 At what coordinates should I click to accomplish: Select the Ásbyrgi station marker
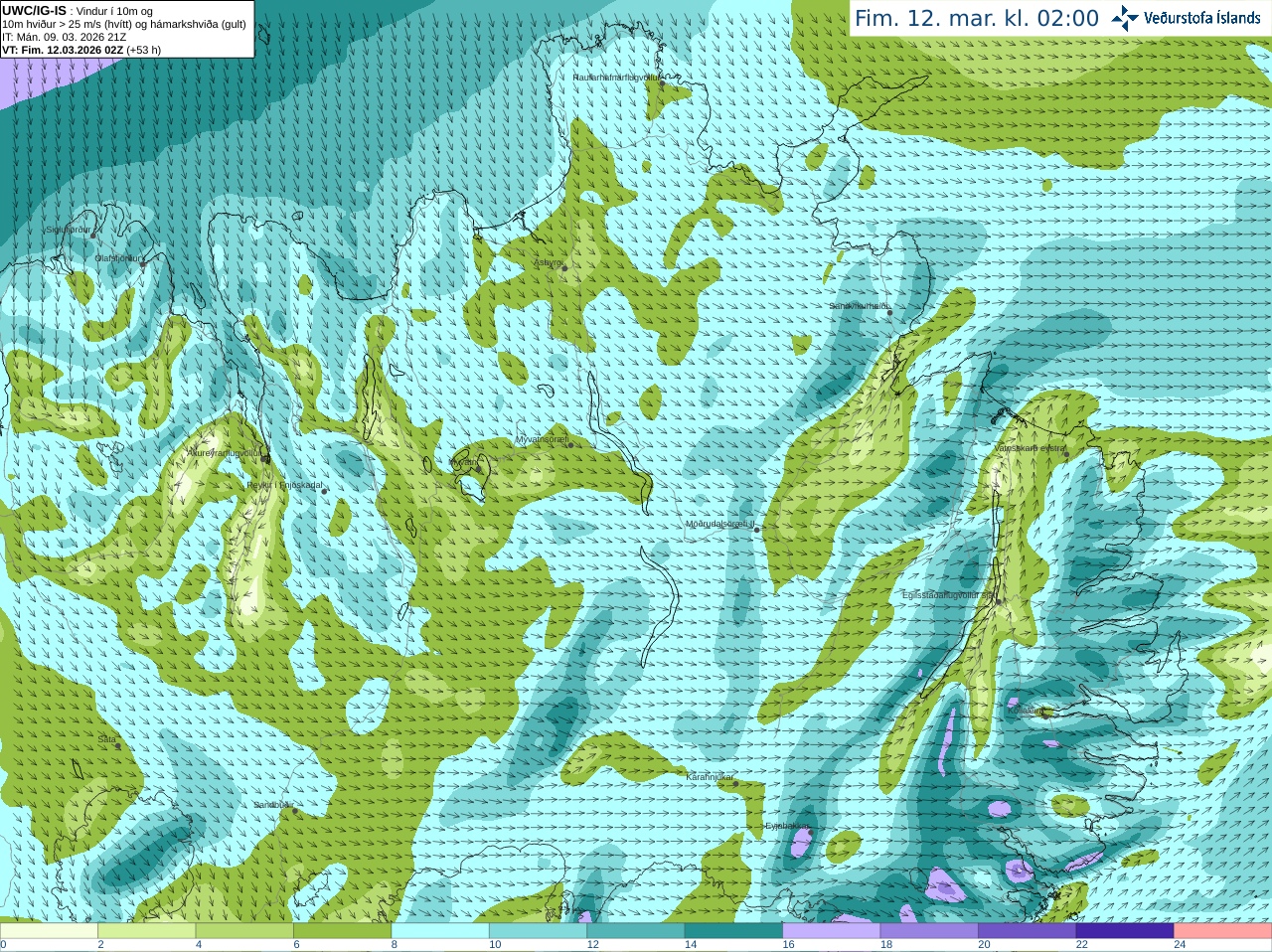(x=564, y=268)
